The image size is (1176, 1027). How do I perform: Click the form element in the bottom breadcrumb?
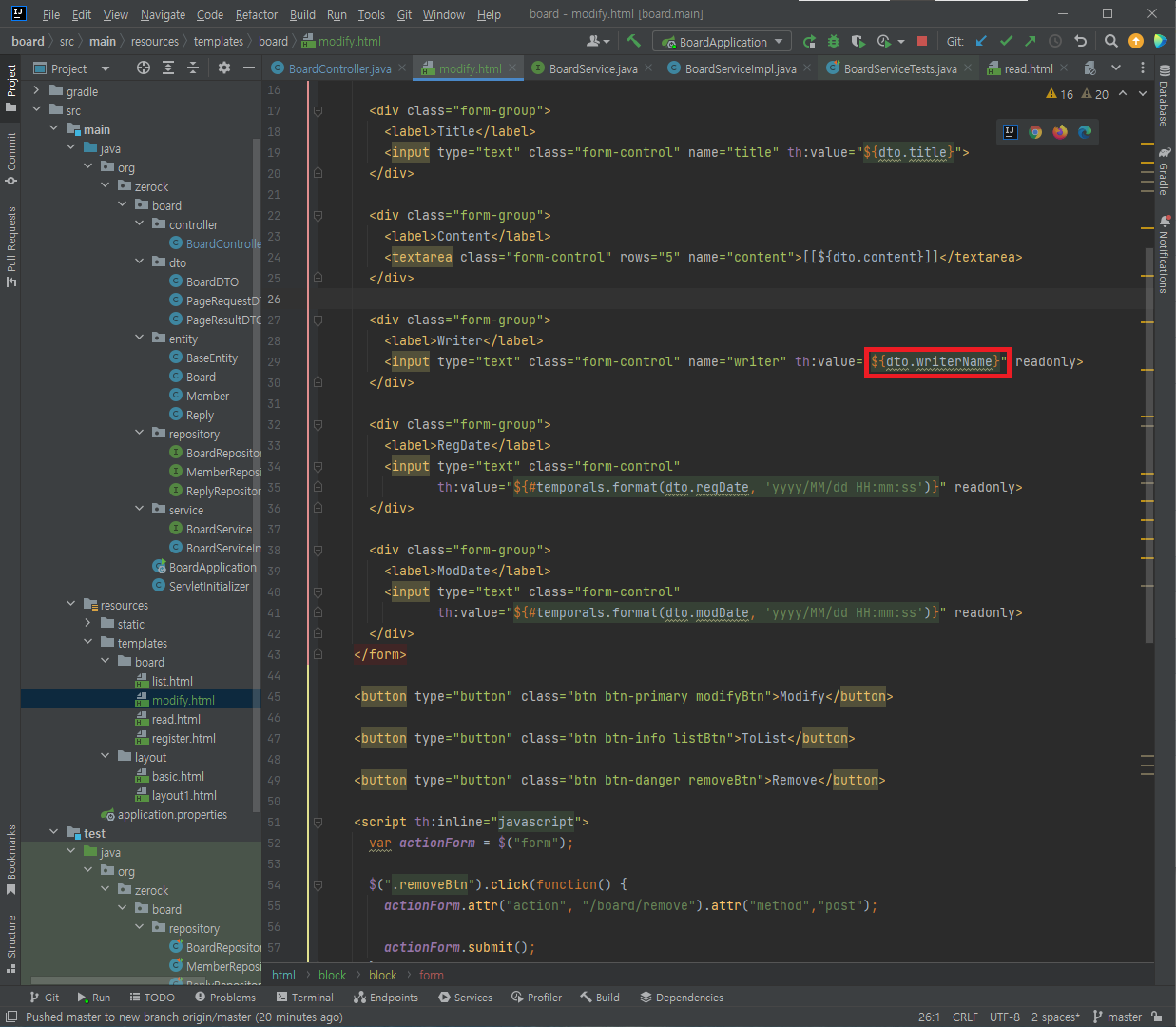pos(432,975)
